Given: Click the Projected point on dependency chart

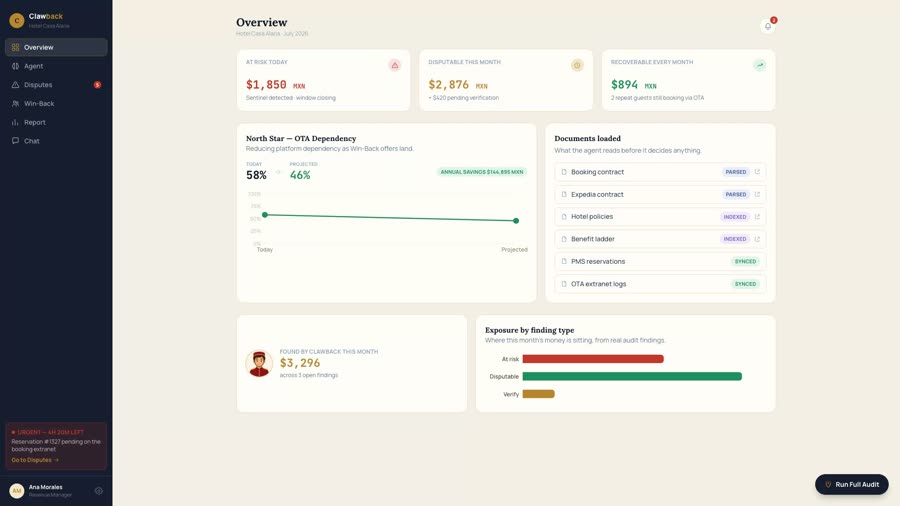Looking at the screenshot, I should pyautogui.click(x=516, y=220).
